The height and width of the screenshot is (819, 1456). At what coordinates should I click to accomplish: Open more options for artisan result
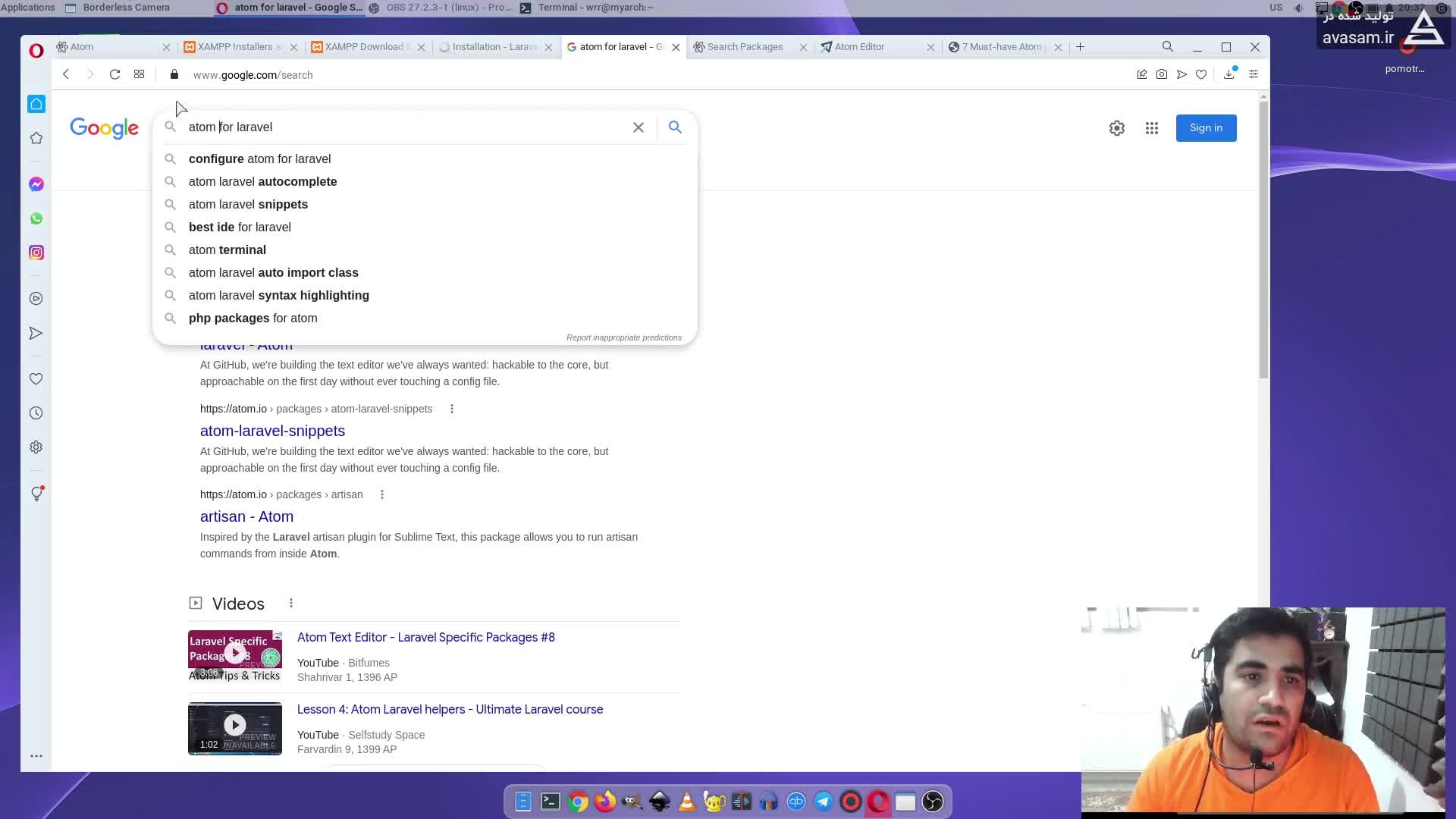pos(382,494)
